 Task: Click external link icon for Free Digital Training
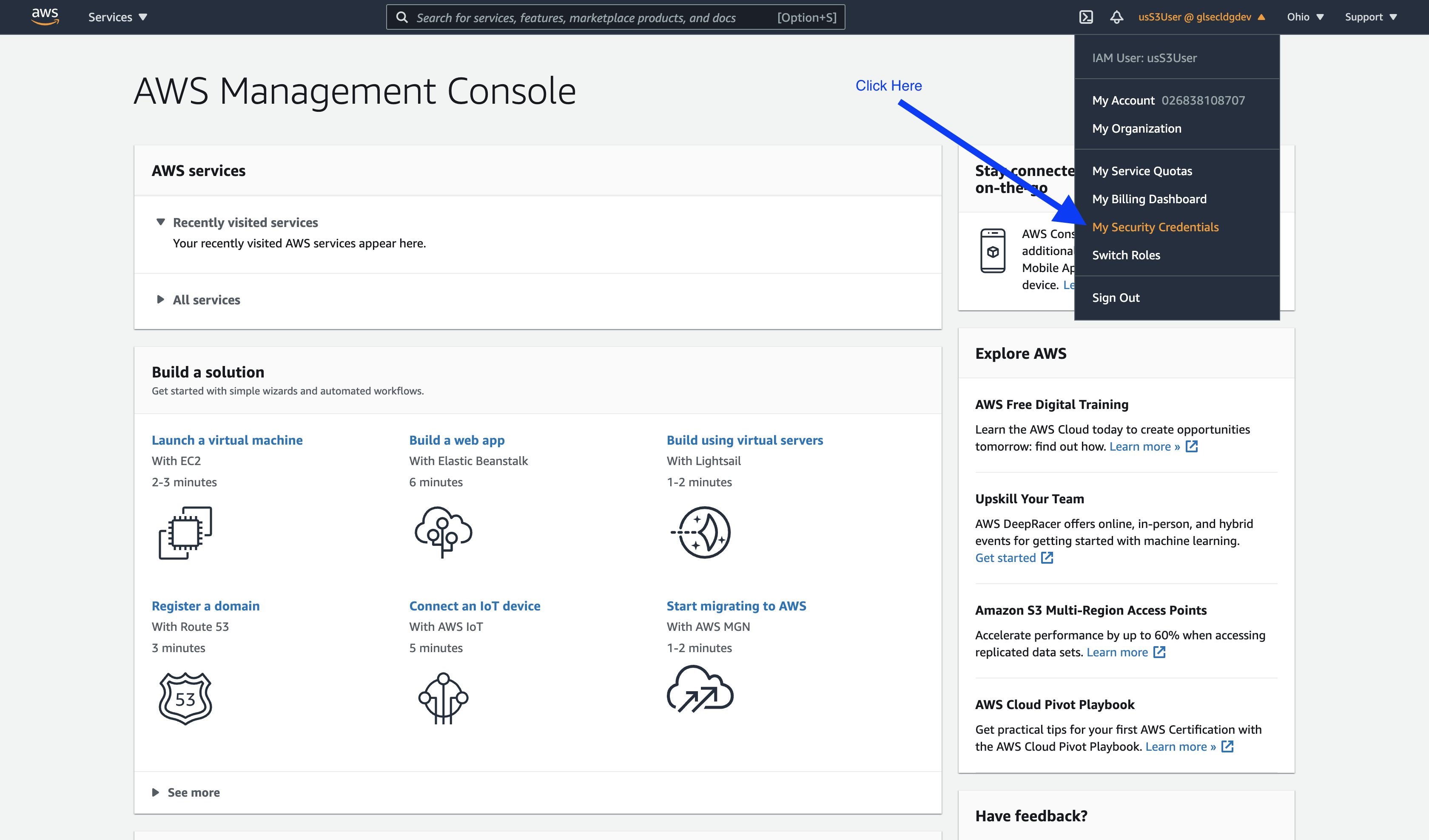[1192, 447]
